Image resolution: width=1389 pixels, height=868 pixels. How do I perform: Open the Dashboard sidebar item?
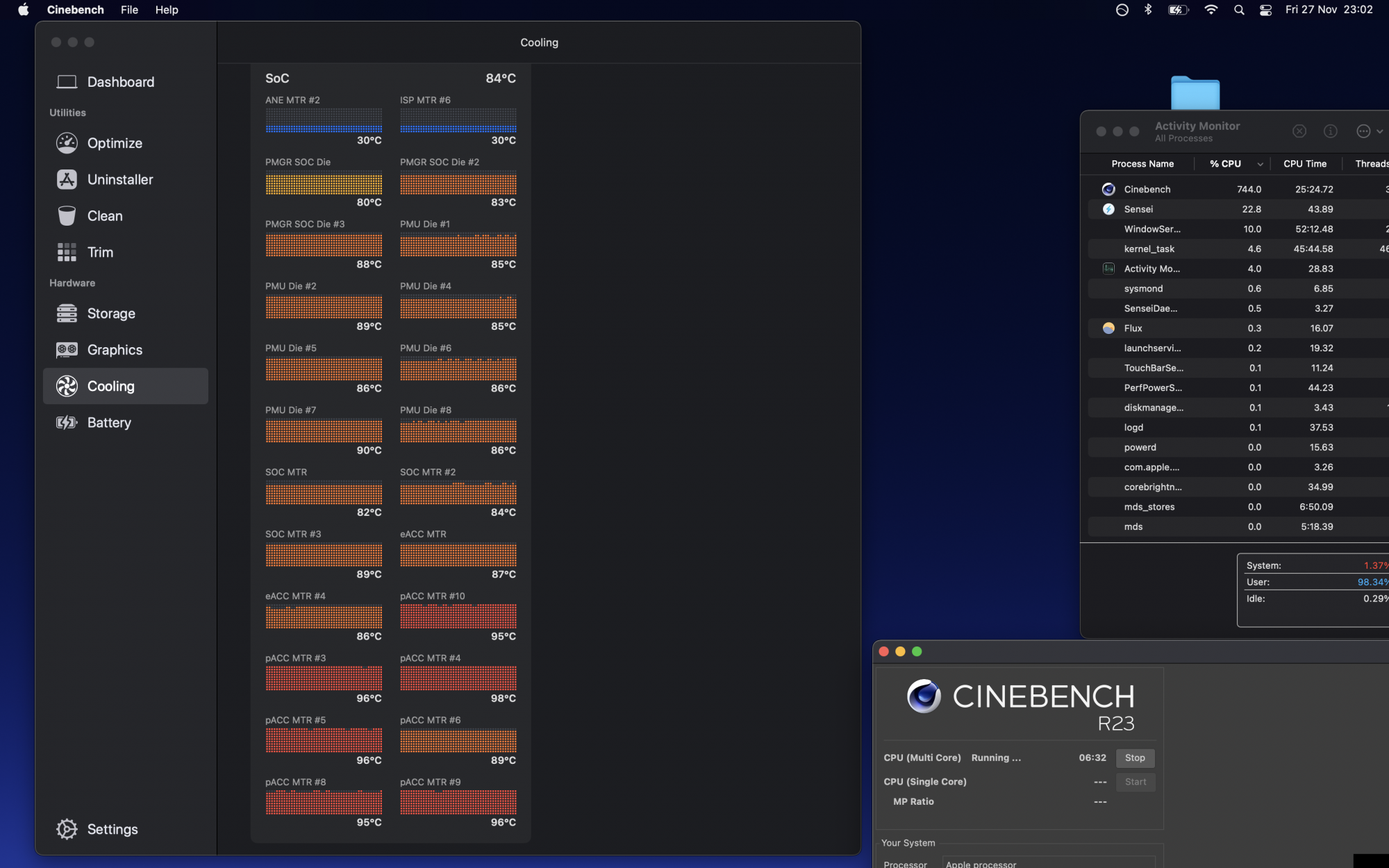[120, 82]
